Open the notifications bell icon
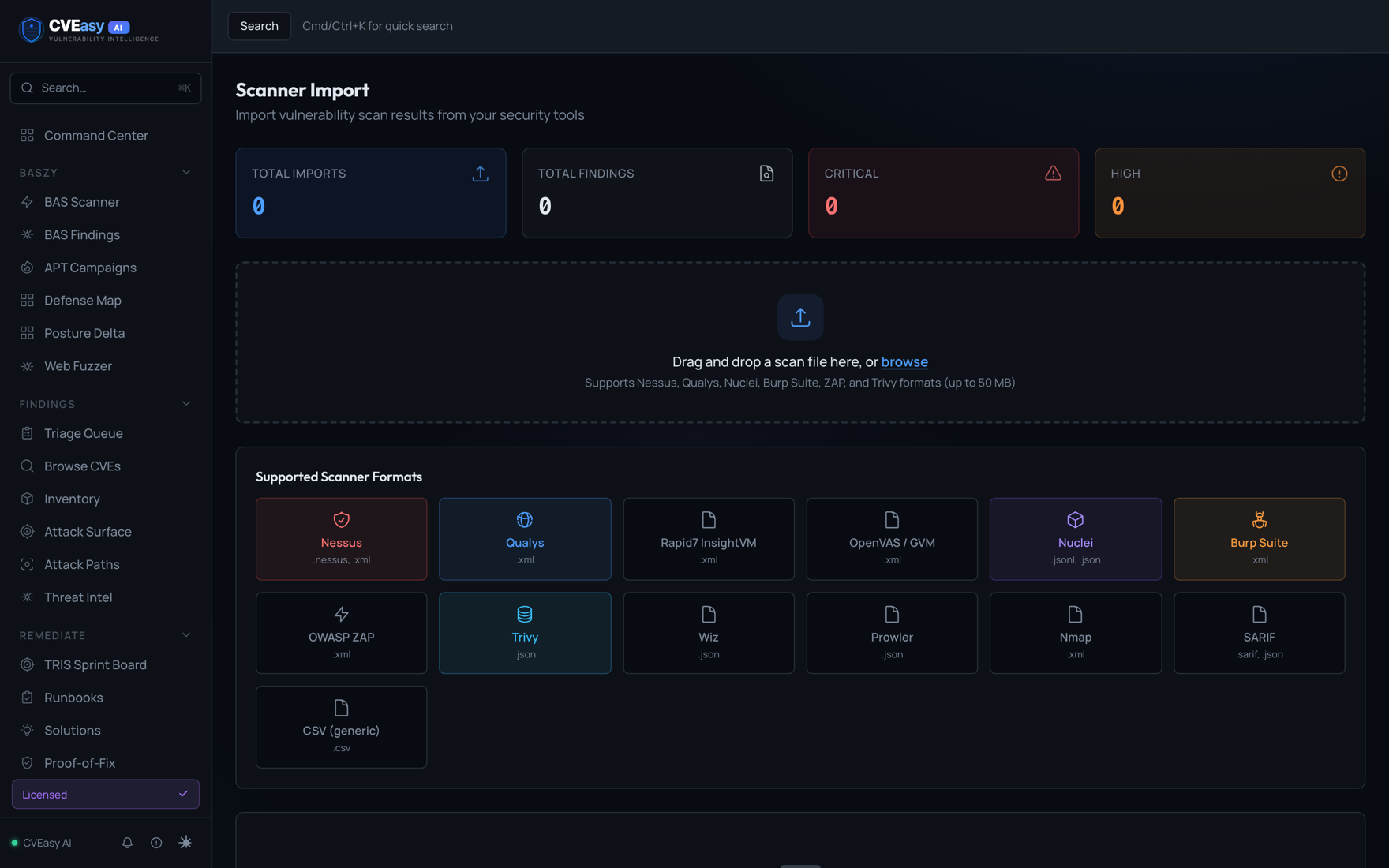The image size is (1389, 868). pyautogui.click(x=127, y=843)
